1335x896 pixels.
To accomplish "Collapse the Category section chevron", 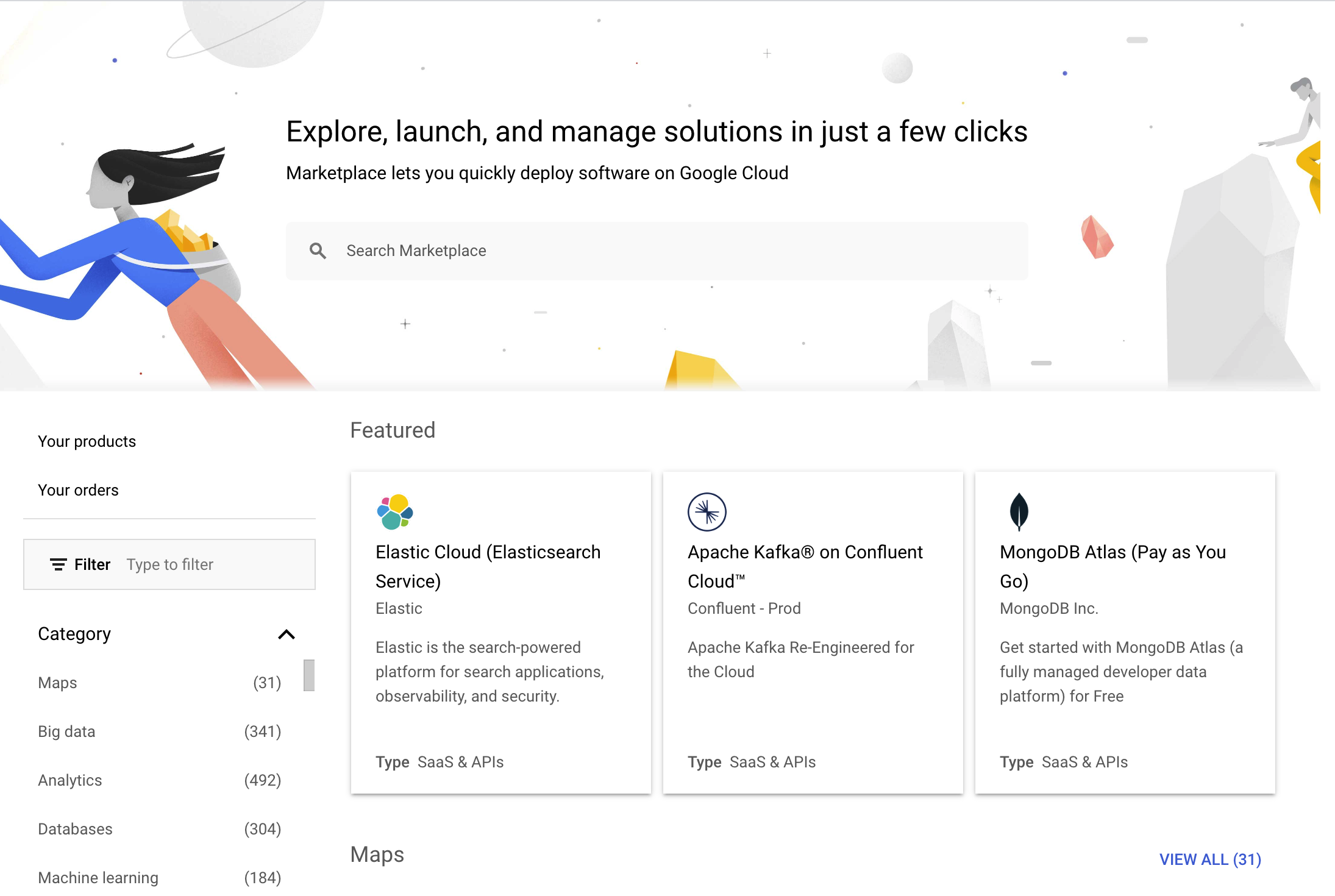I will [x=287, y=635].
